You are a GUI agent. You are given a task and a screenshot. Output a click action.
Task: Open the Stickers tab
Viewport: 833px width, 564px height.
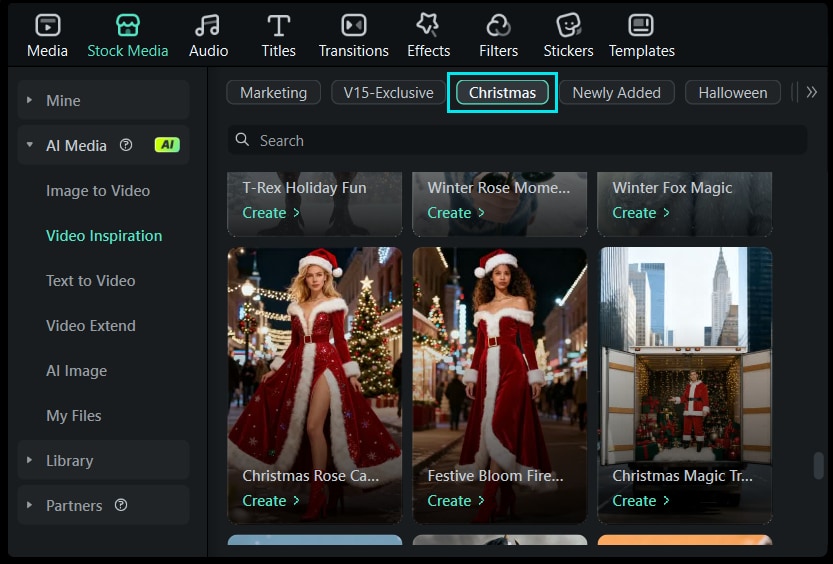point(568,36)
